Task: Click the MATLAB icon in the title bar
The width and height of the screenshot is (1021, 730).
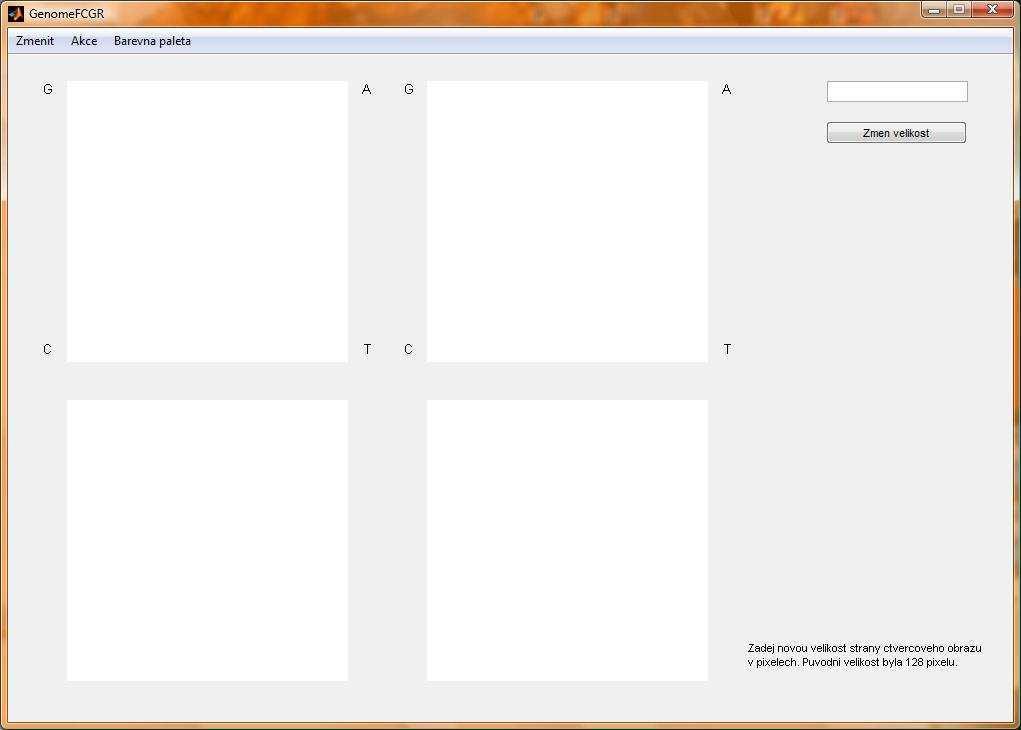Action: click(16, 14)
